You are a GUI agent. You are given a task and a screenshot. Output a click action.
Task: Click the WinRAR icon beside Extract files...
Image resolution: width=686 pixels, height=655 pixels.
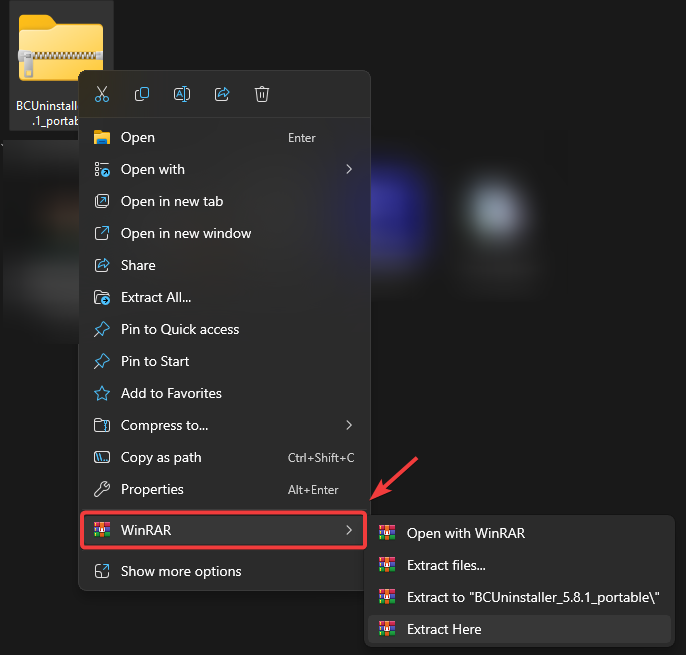[387, 565]
